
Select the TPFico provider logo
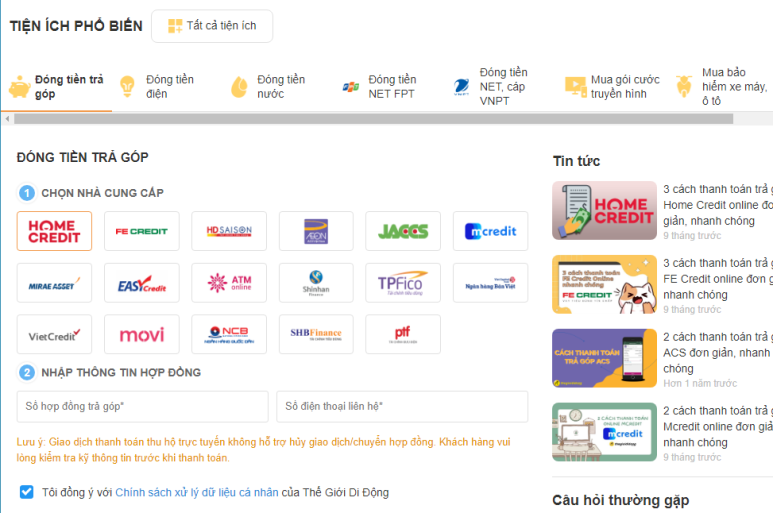coord(403,283)
